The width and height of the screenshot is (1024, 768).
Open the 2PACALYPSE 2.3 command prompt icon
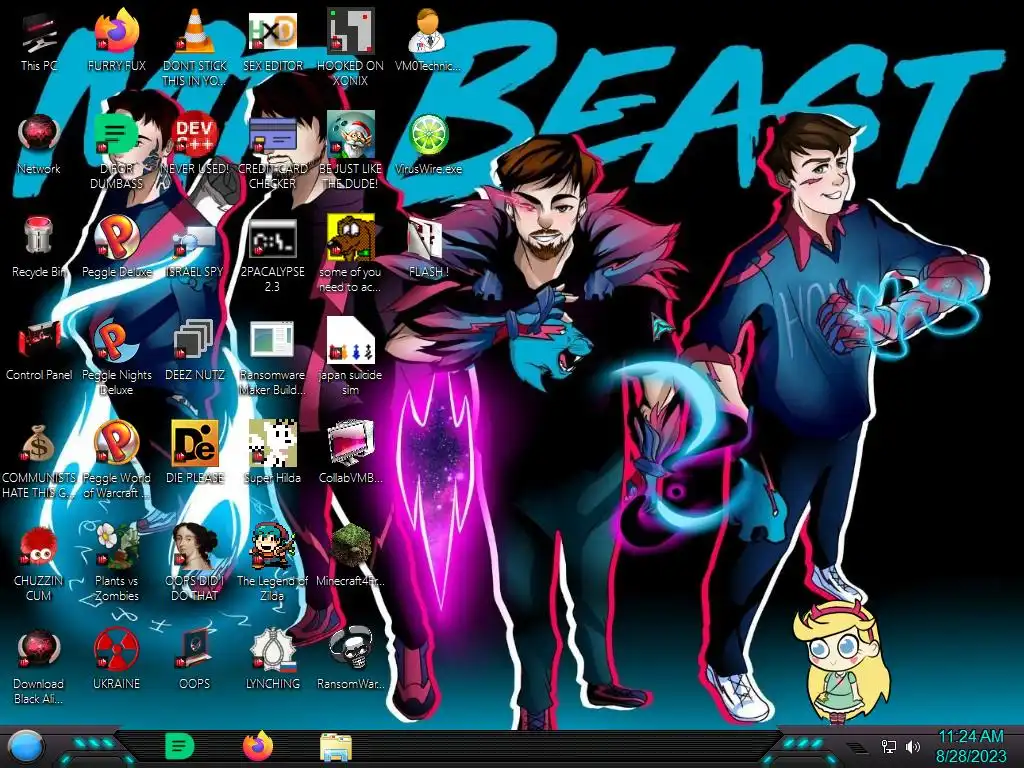click(272, 239)
